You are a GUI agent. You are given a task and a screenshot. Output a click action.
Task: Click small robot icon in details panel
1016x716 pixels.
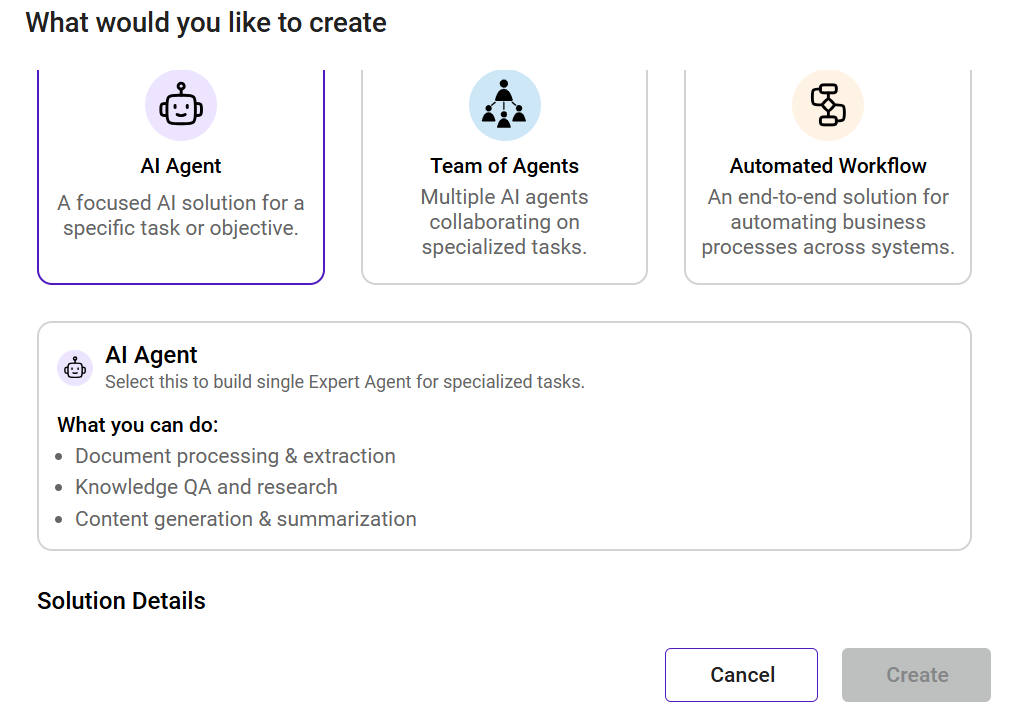[x=75, y=368]
